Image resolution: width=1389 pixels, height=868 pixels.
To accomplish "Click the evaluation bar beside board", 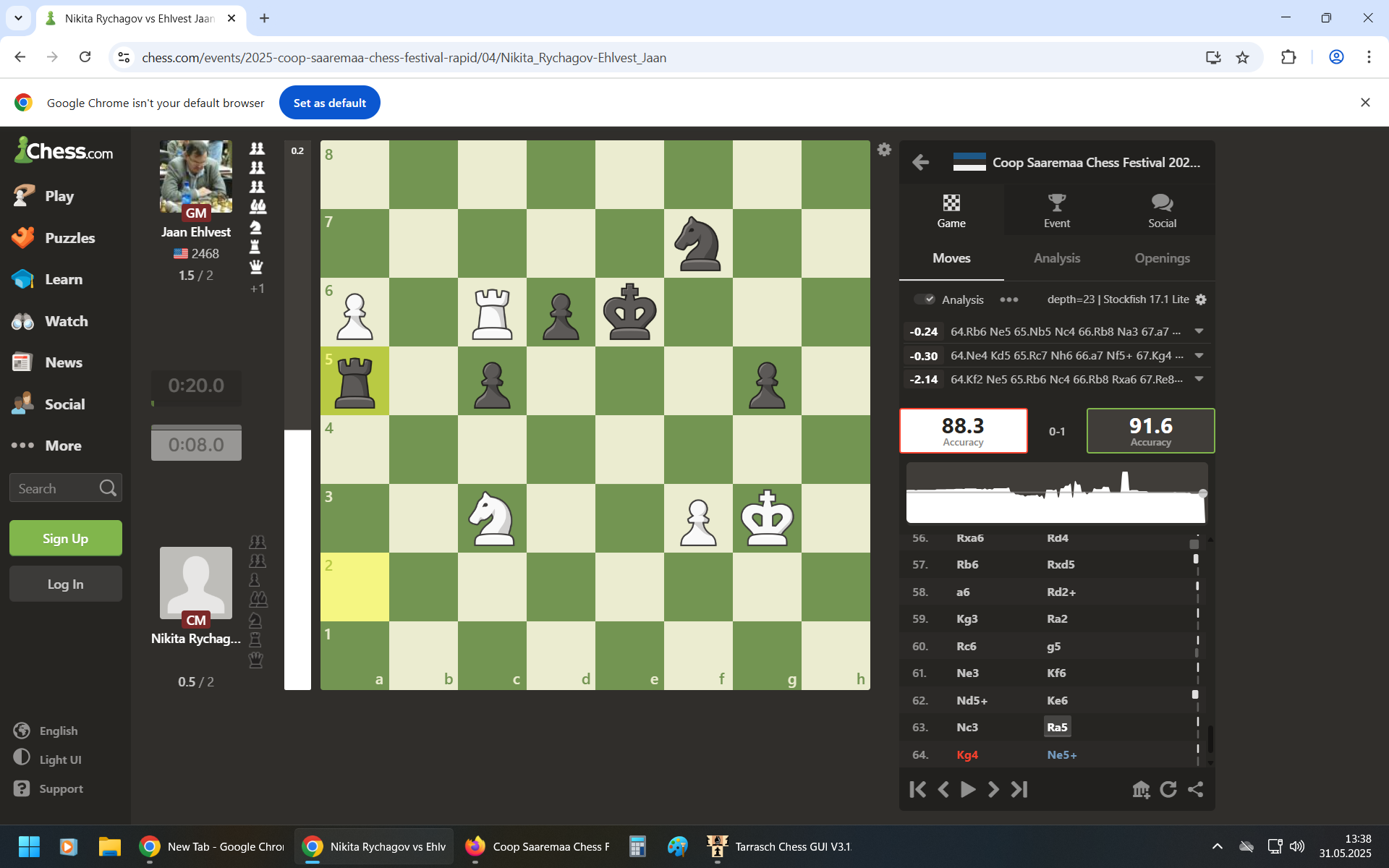I will click(x=297, y=415).
